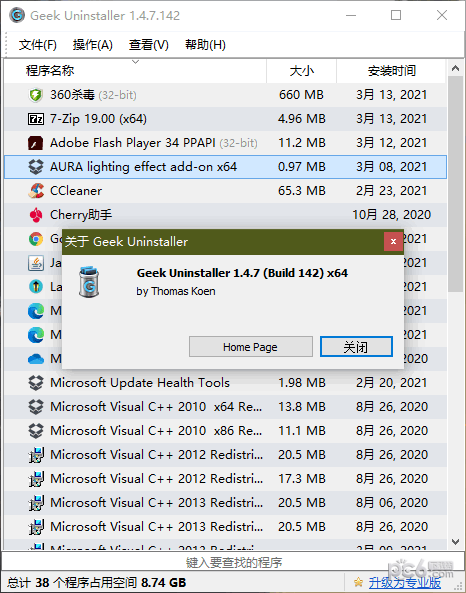The height and width of the screenshot is (593, 466).
Task: Open the 文件(F) menu
Action: point(38,45)
